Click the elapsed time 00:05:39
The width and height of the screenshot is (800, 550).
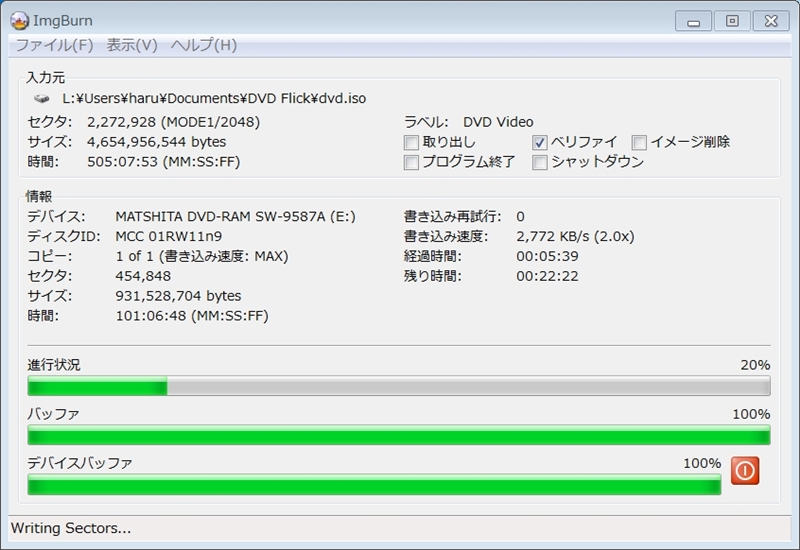[547, 256]
